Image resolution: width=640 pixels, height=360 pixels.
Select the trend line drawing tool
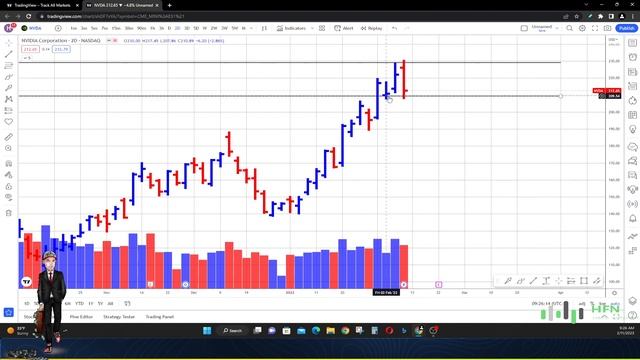(x=9, y=54)
